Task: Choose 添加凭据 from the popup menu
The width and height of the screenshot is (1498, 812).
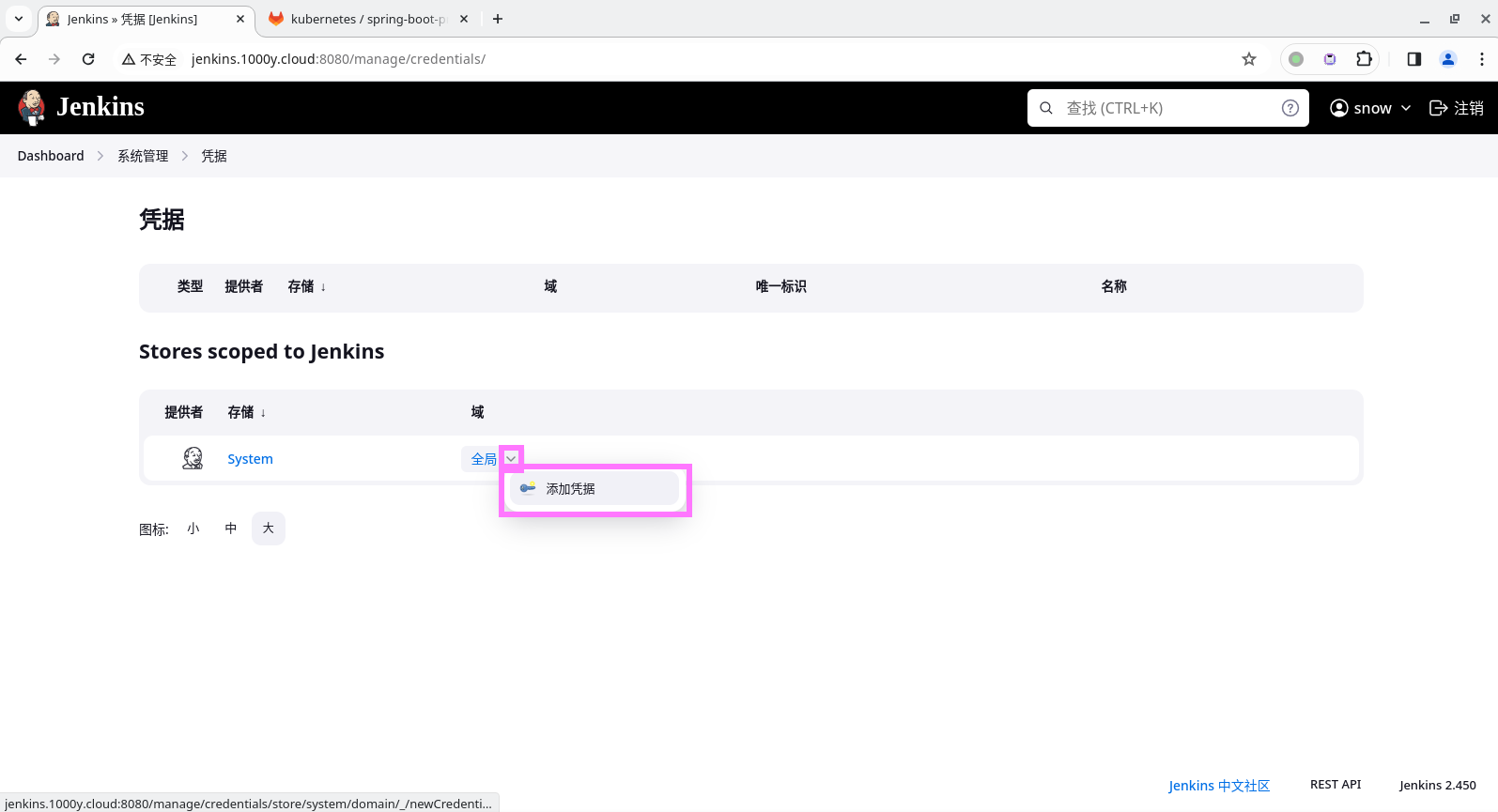Action: coord(595,488)
